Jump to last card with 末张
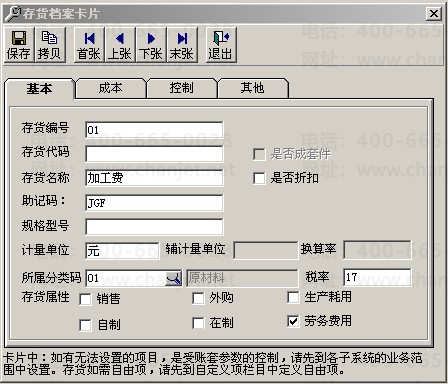Image resolution: width=448 pixels, height=384 pixels. coord(182,45)
